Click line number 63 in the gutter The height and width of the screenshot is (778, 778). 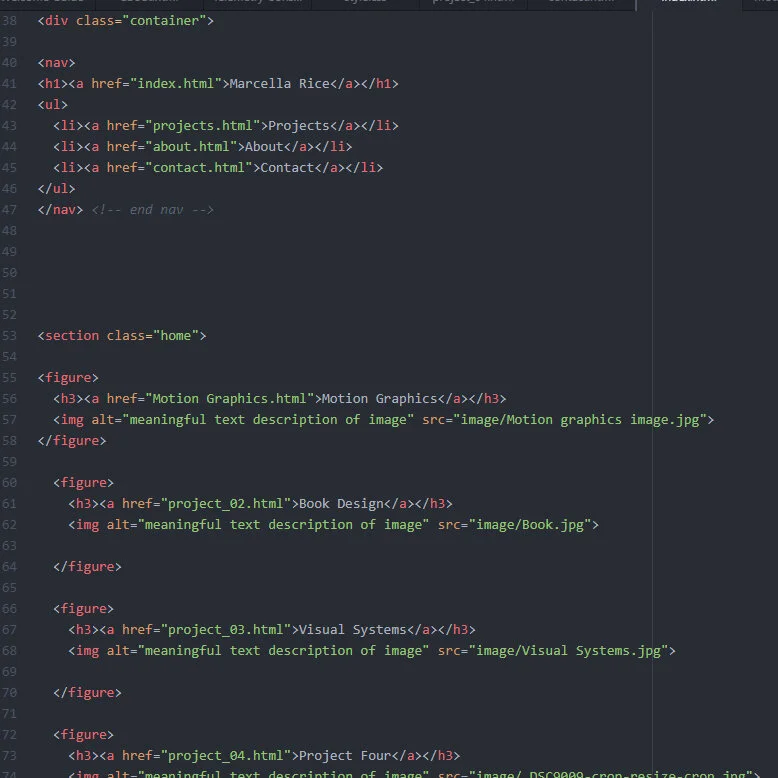click(x=9, y=546)
